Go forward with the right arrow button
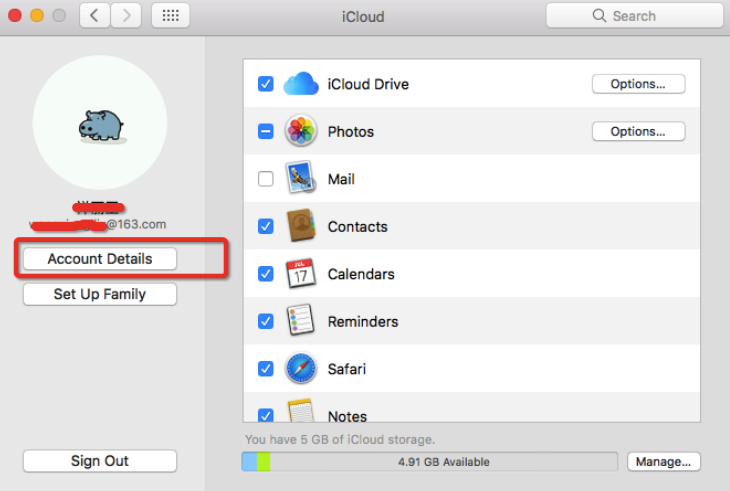Image resolution: width=730 pixels, height=491 pixels. pos(126,16)
